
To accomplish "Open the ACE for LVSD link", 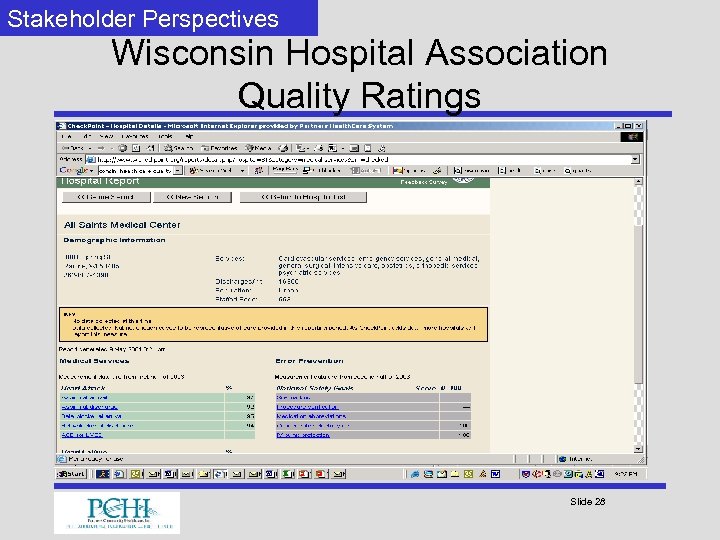I will [x=82, y=435].
